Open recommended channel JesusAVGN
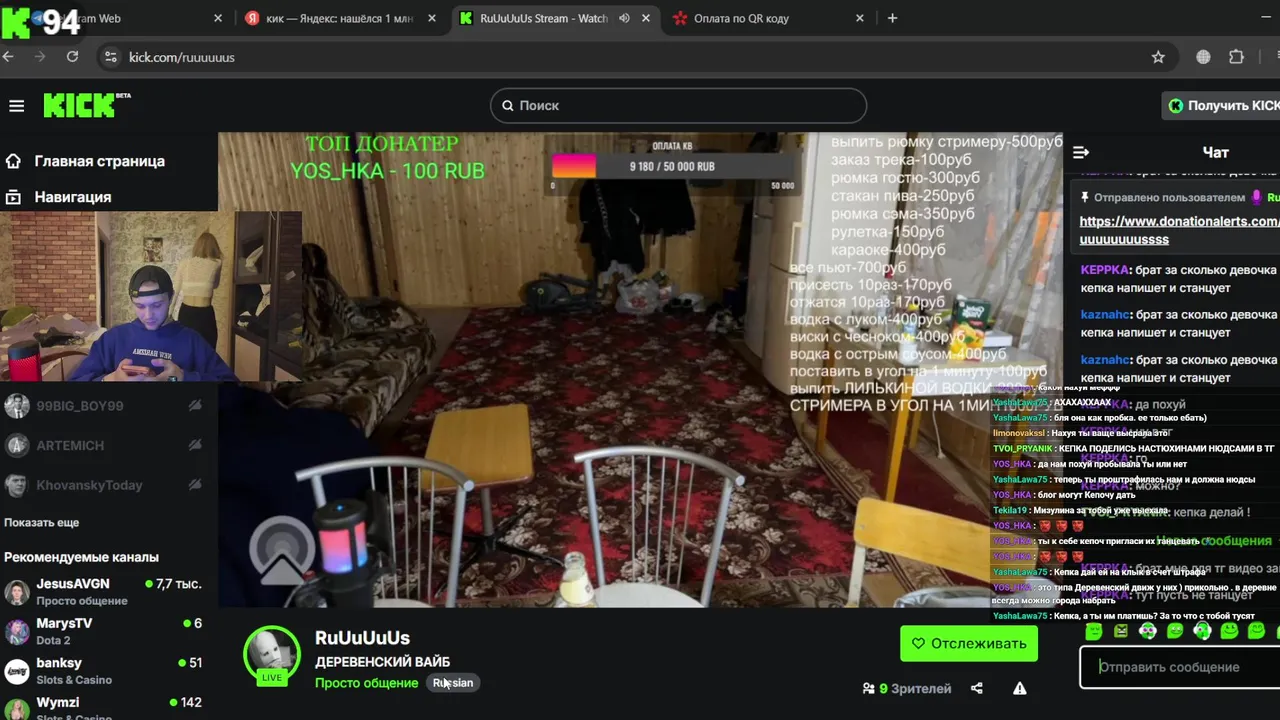 (104, 591)
